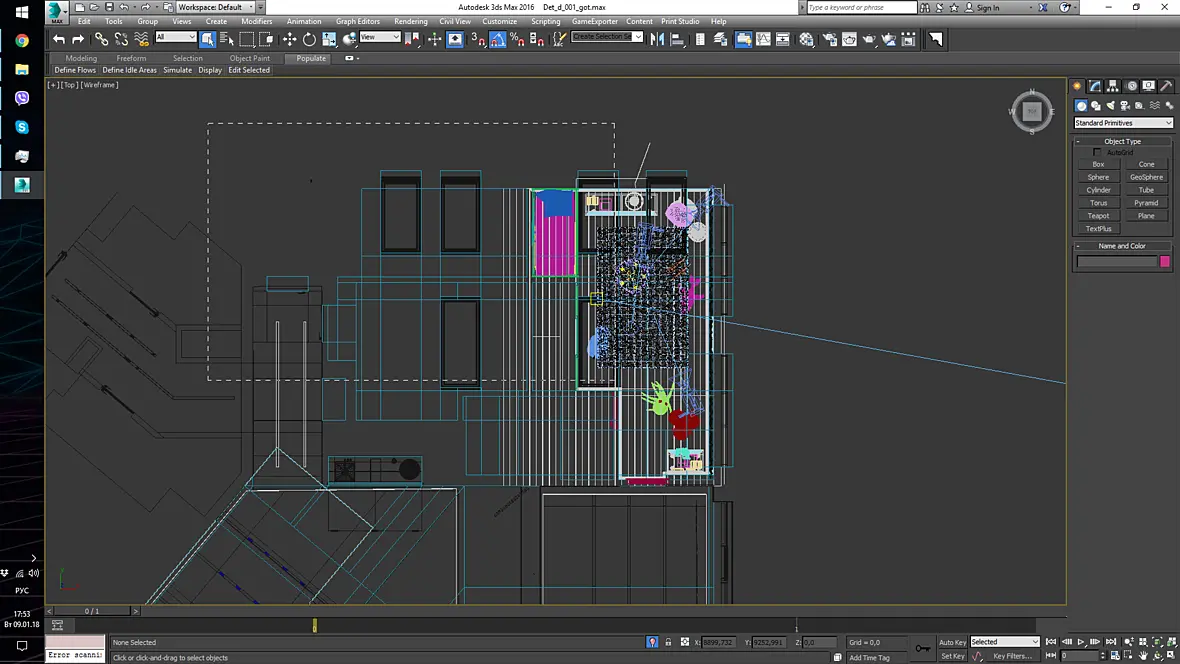The height and width of the screenshot is (664, 1180).
Task: Activate the Select and Rotate tool
Action: [309, 39]
